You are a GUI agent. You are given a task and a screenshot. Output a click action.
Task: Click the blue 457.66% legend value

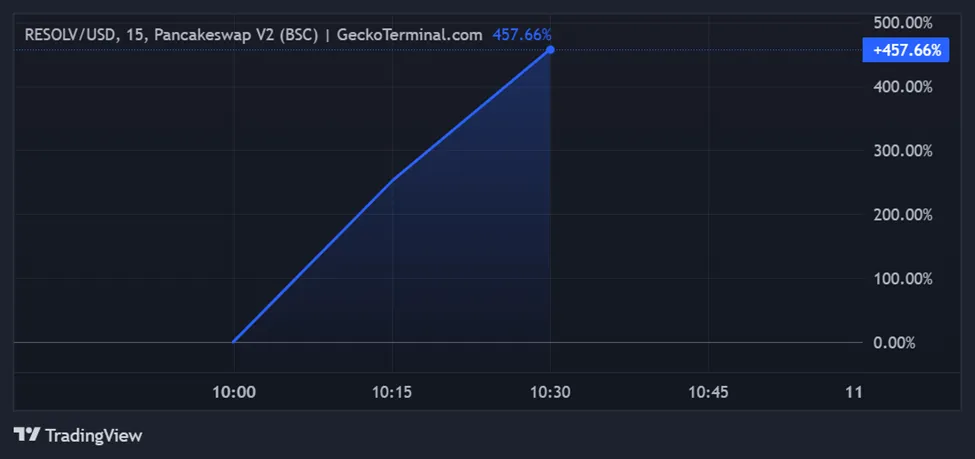522,34
